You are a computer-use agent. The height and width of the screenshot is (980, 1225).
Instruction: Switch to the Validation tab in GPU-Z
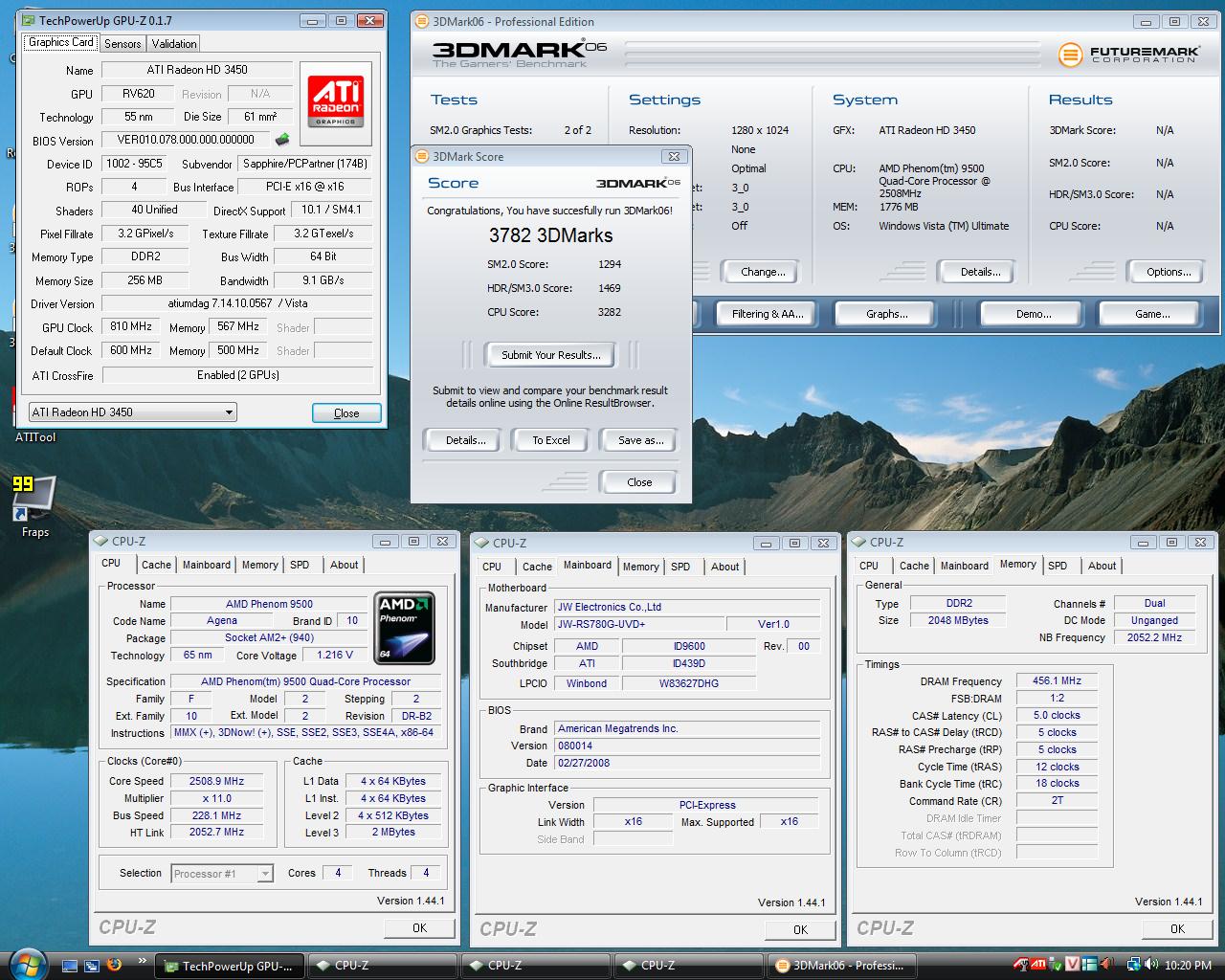pyautogui.click(x=174, y=43)
